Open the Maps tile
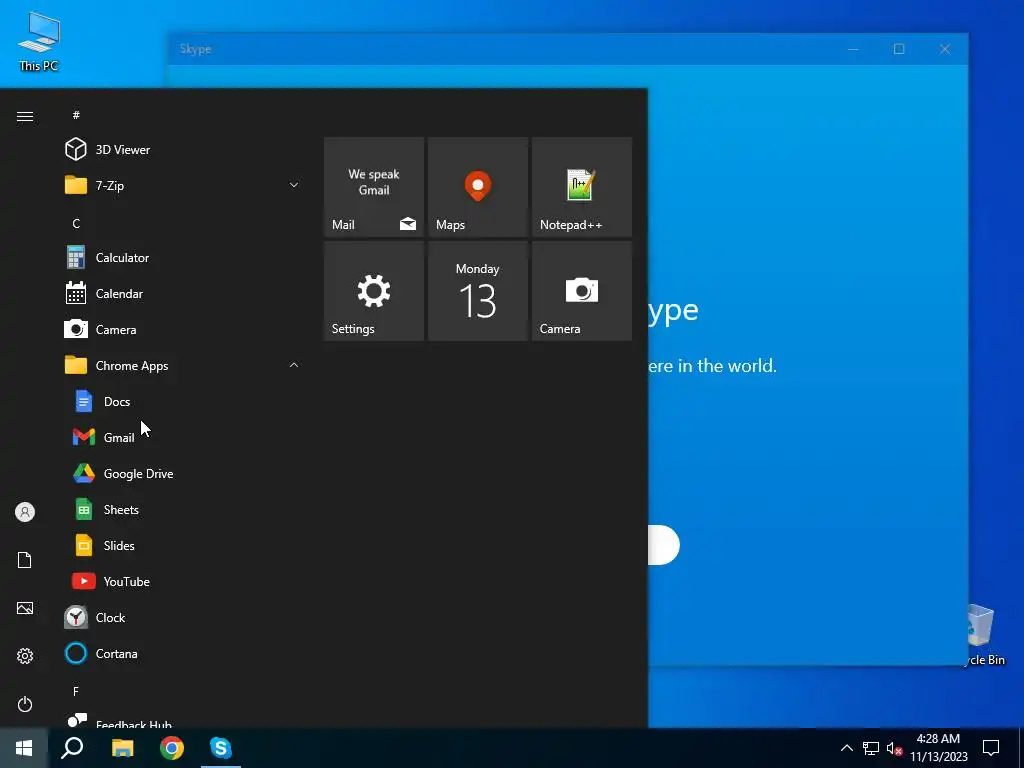 click(477, 187)
